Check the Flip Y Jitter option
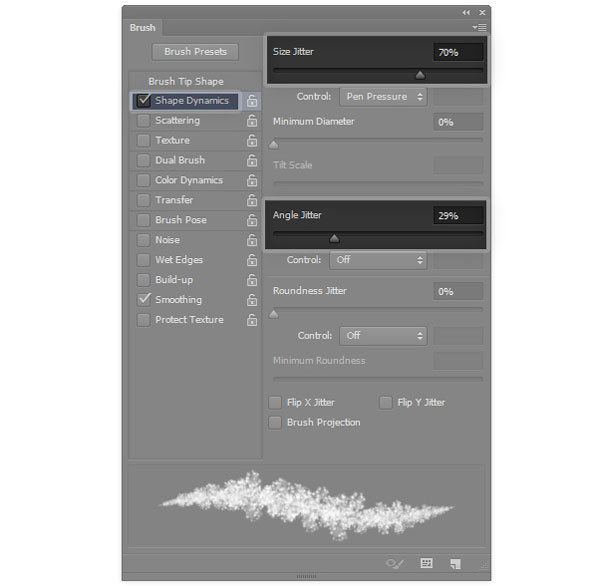The height and width of the screenshot is (586, 600). [x=386, y=403]
